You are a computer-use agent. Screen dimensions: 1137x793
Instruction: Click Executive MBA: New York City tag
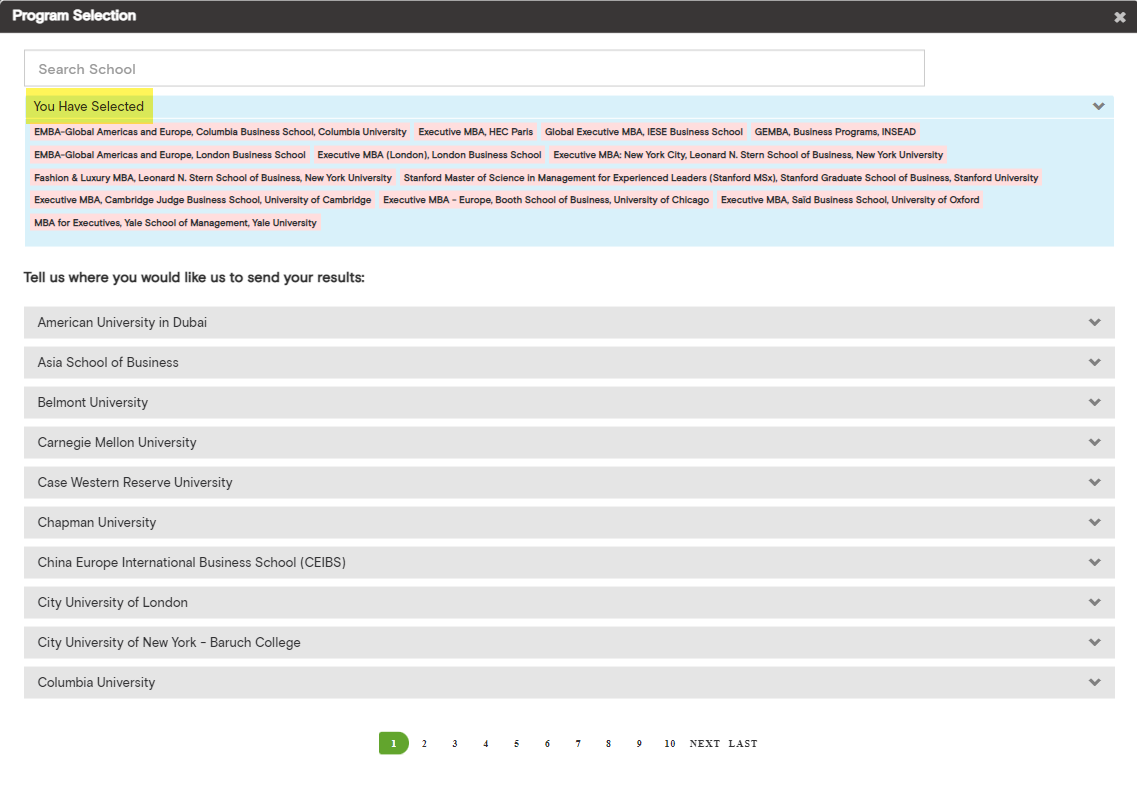[748, 155]
